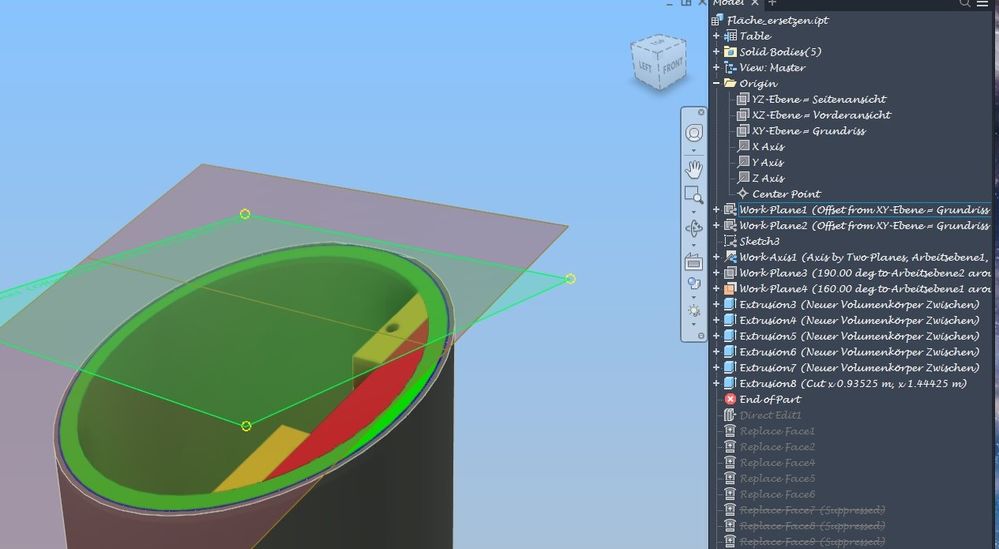The width and height of the screenshot is (999, 549).
Task: Click the orange Work Plane4 icon
Action: [730, 289]
